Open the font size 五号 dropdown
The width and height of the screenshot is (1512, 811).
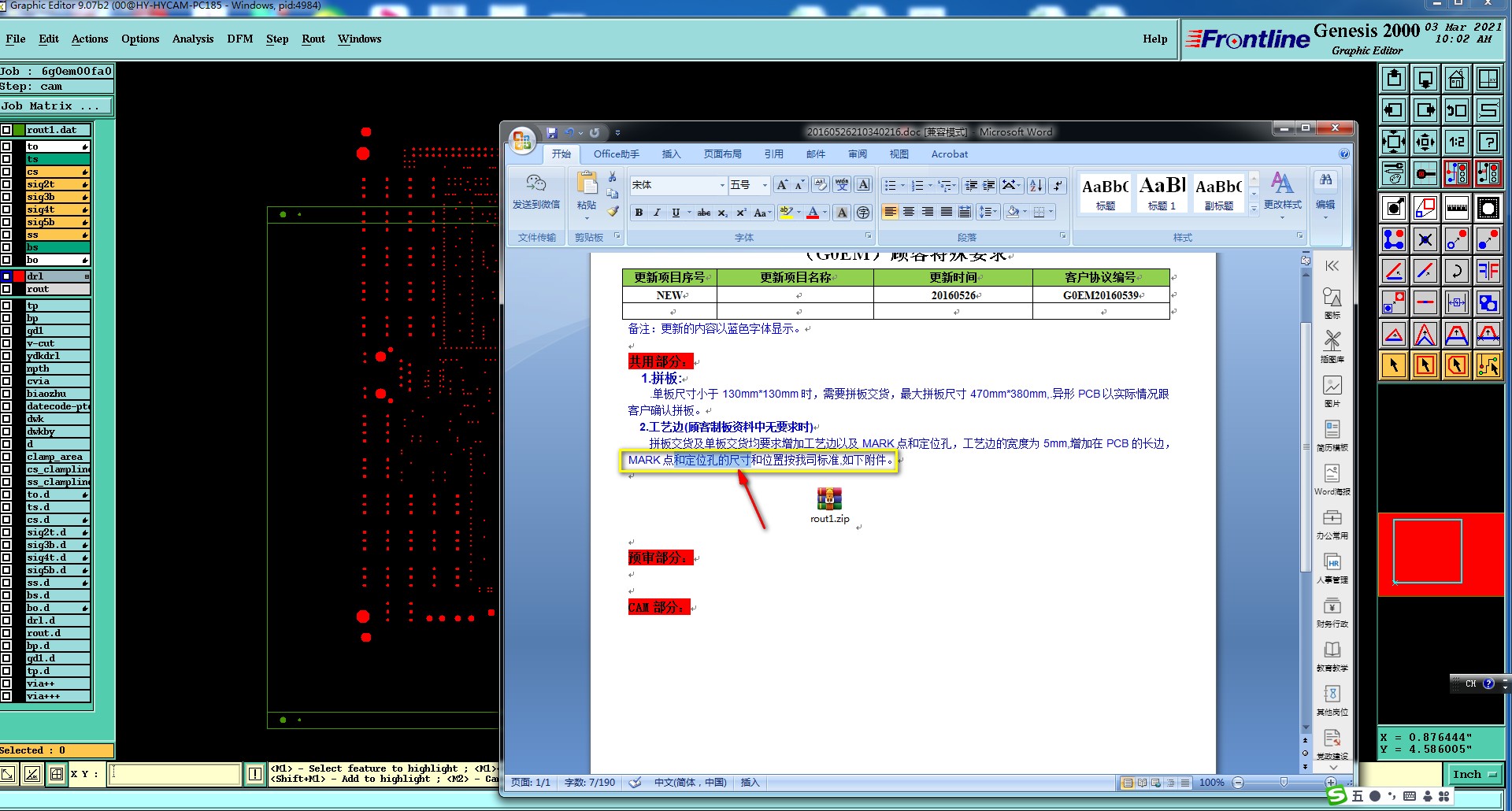click(765, 185)
